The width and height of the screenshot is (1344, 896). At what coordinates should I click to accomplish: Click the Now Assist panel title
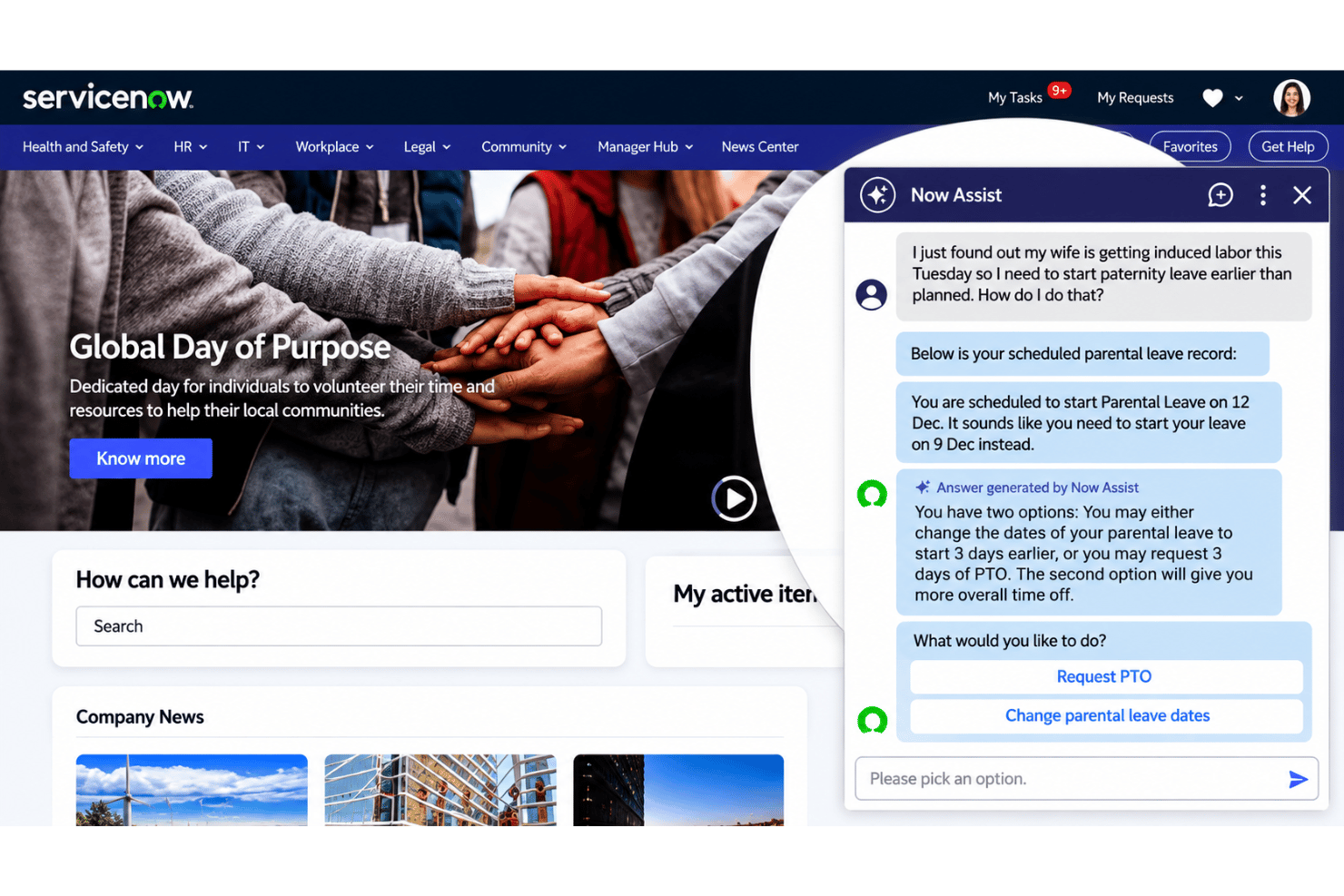coord(956,195)
